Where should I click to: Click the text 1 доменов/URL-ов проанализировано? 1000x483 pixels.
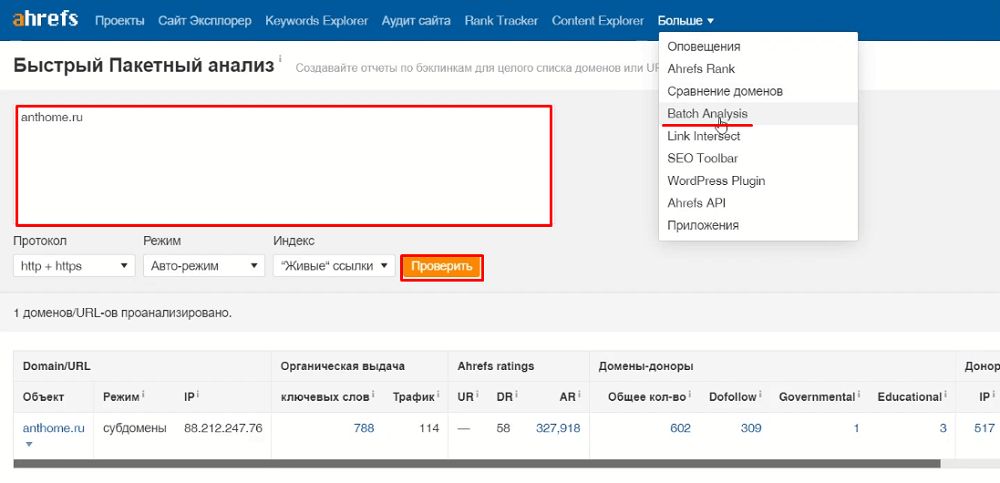click(x=122, y=313)
